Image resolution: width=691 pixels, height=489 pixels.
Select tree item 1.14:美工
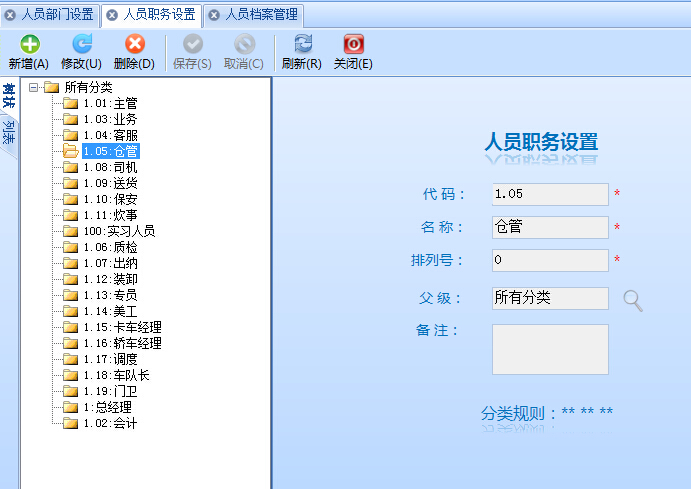click(110, 311)
